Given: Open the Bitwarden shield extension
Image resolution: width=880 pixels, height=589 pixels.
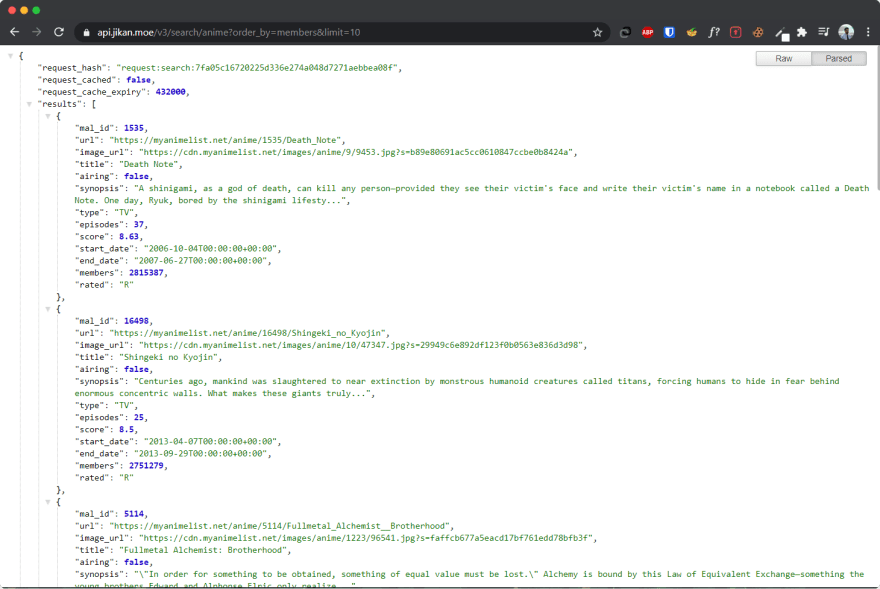Looking at the screenshot, I should pos(669,33).
